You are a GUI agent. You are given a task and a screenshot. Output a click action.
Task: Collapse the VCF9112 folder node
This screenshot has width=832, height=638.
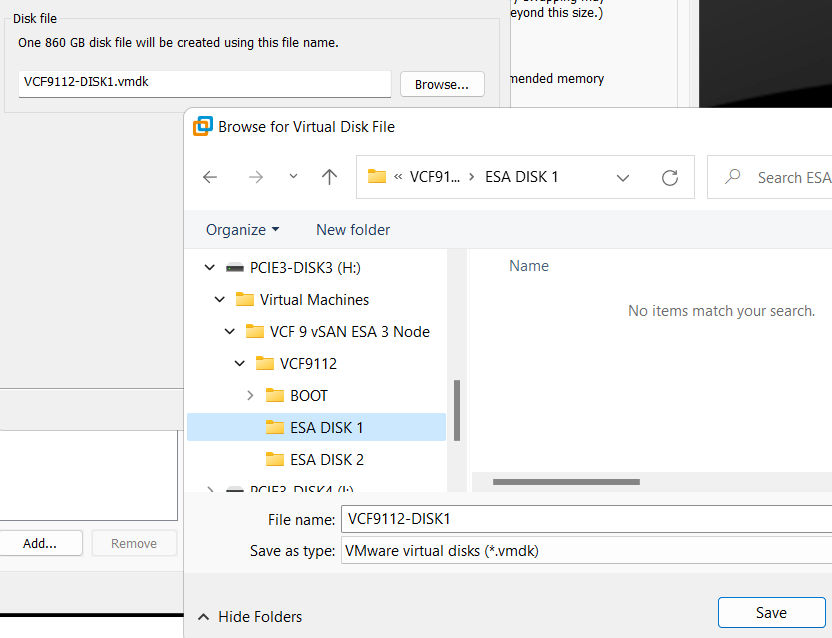coord(240,364)
